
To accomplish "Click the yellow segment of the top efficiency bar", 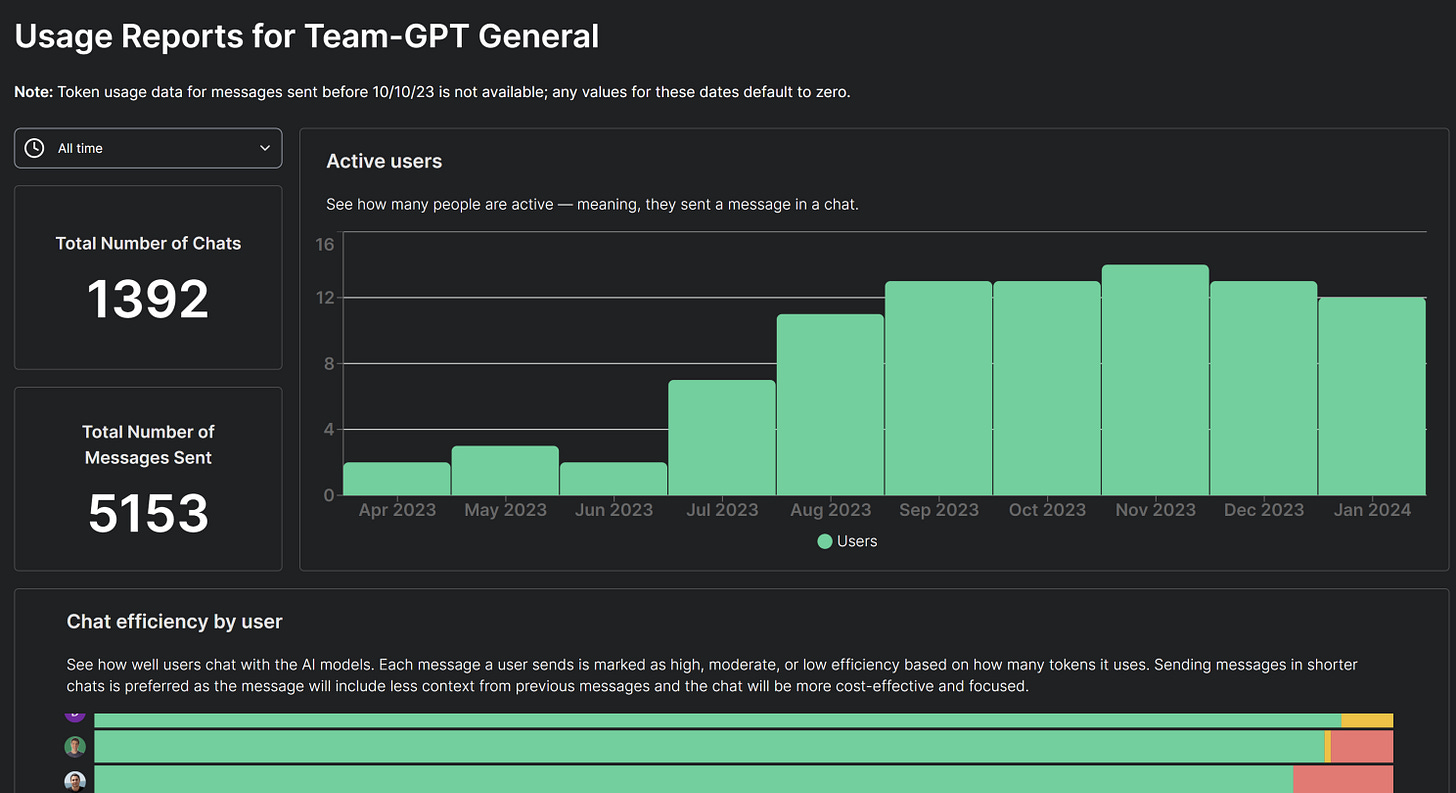I will [1367, 720].
